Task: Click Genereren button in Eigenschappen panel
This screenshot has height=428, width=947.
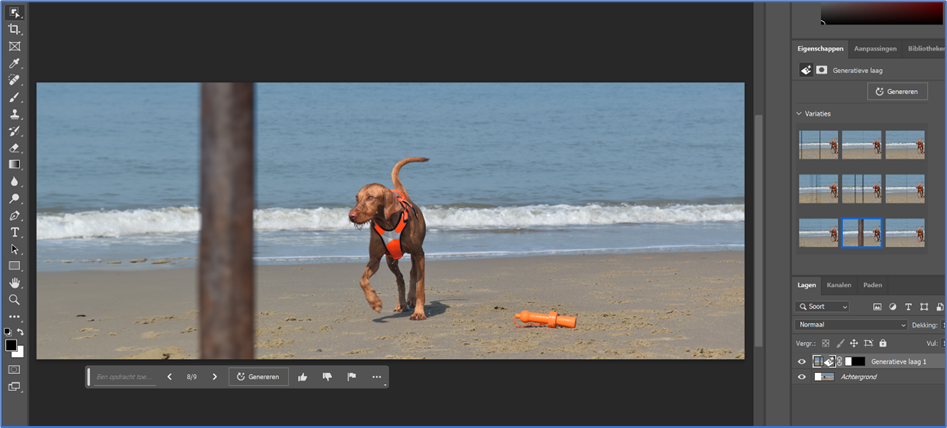Action: point(897,92)
